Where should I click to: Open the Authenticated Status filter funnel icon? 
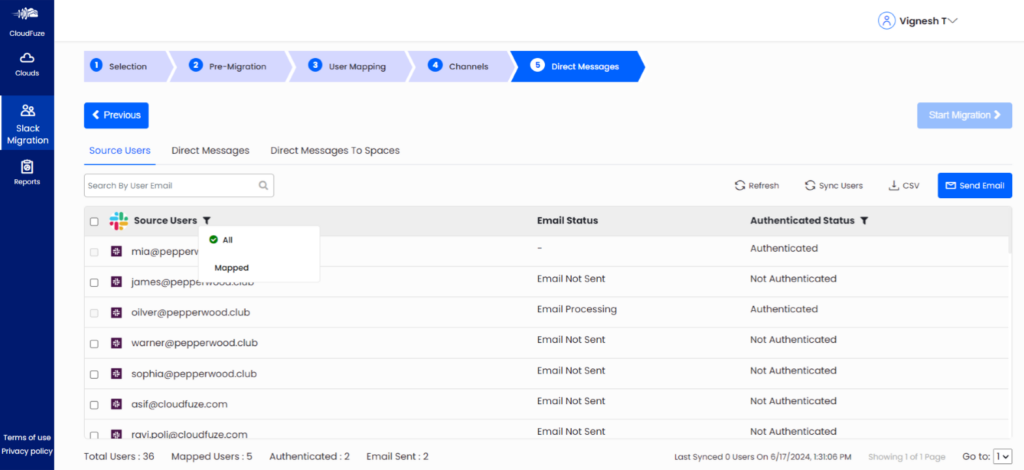click(864, 221)
